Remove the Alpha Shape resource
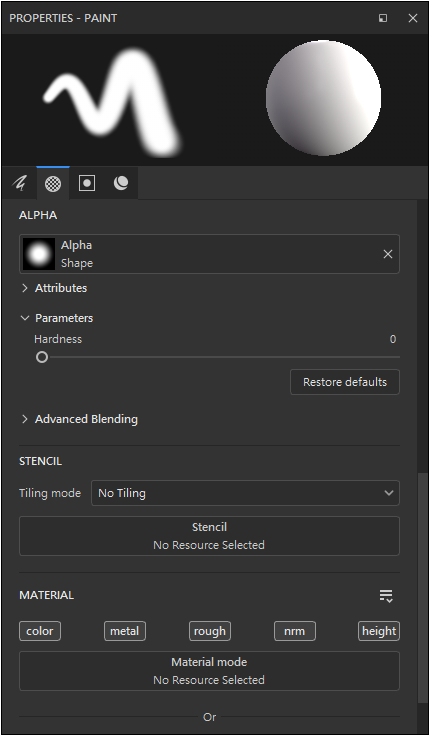The height and width of the screenshot is (736, 430). point(388,254)
